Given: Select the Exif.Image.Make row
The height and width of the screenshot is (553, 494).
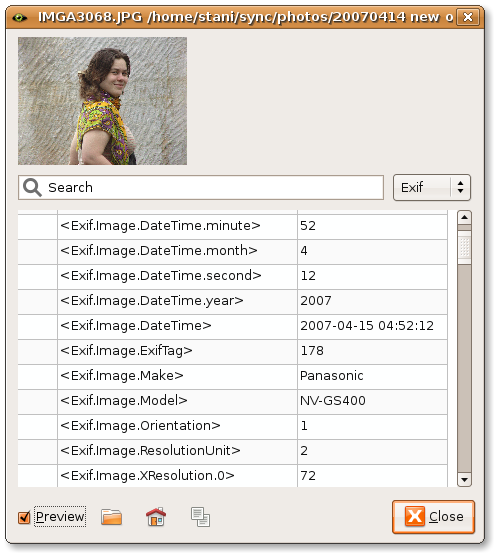Looking at the screenshot, I should tap(233, 376).
